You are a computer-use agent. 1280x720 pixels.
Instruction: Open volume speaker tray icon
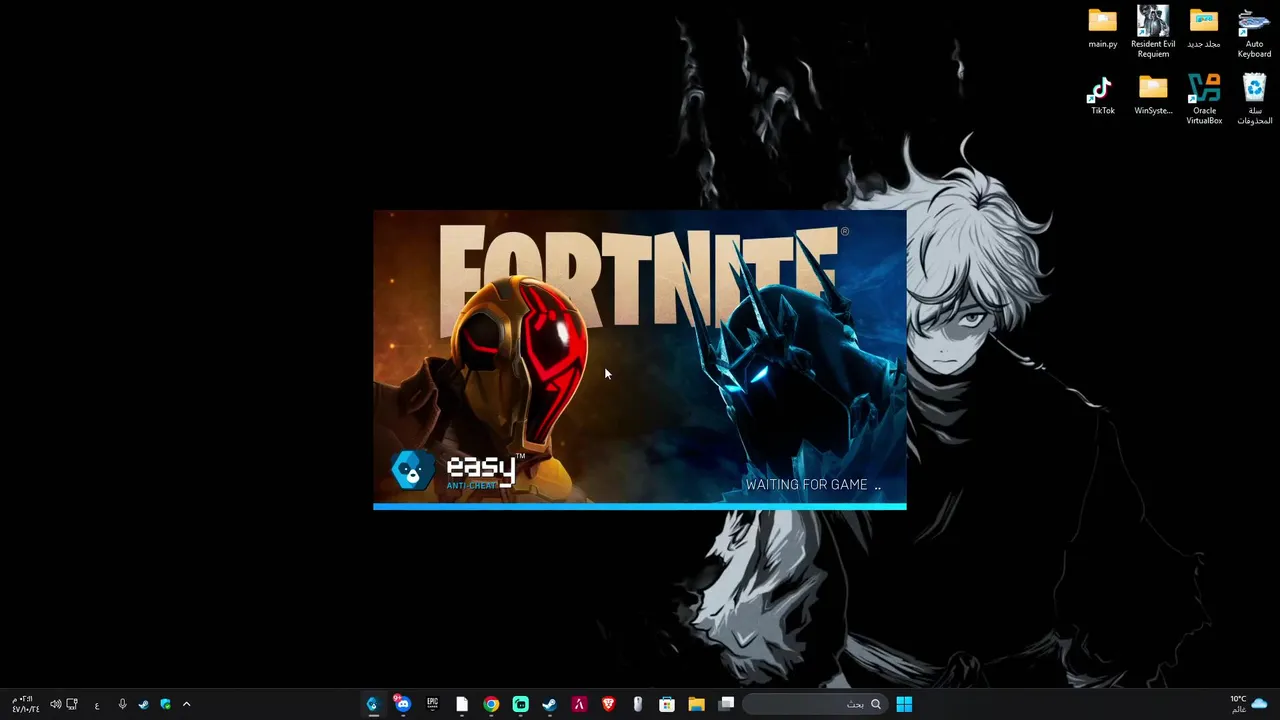click(55, 704)
